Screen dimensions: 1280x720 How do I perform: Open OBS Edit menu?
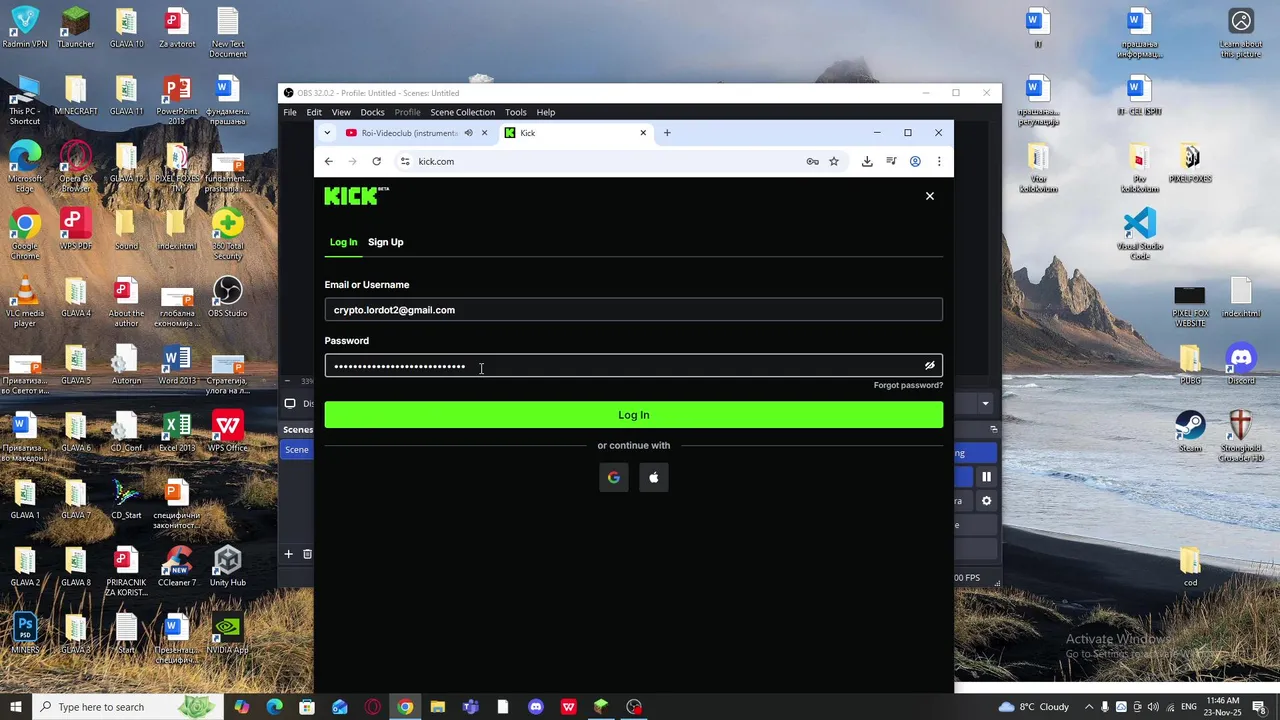[314, 112]
